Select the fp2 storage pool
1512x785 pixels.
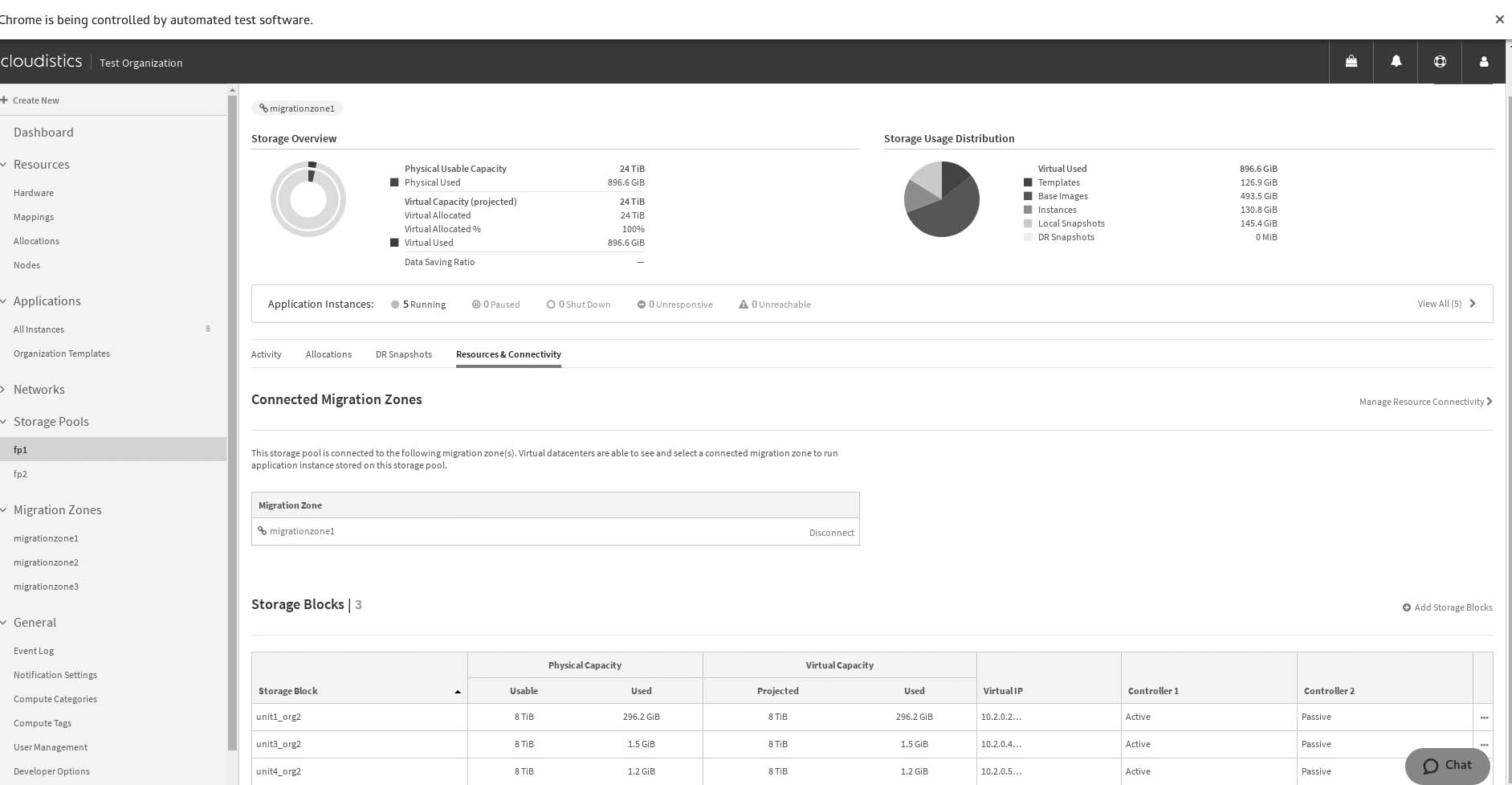pyautogui.click(x=21, y=474)
